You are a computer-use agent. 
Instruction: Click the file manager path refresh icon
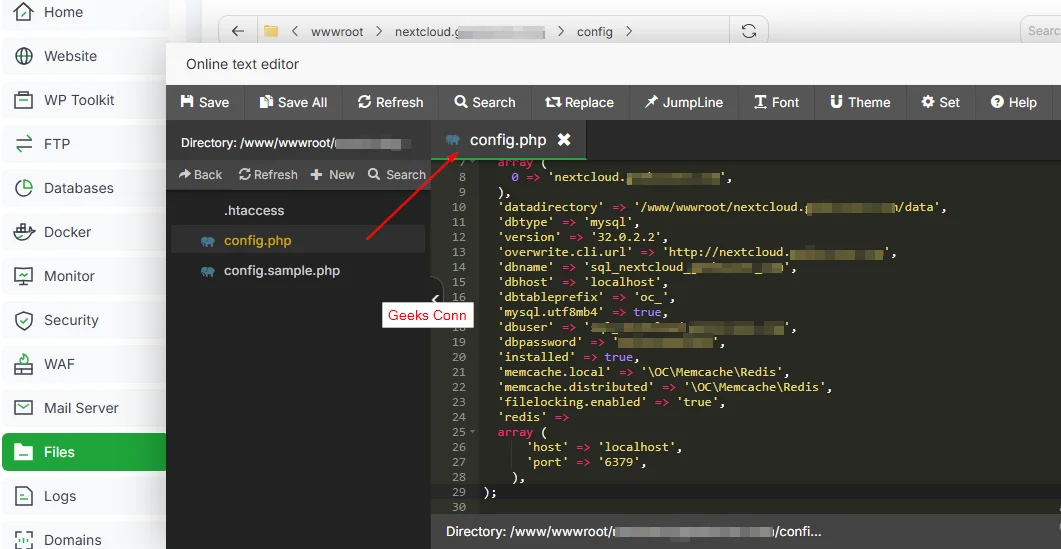click(748, 31)
